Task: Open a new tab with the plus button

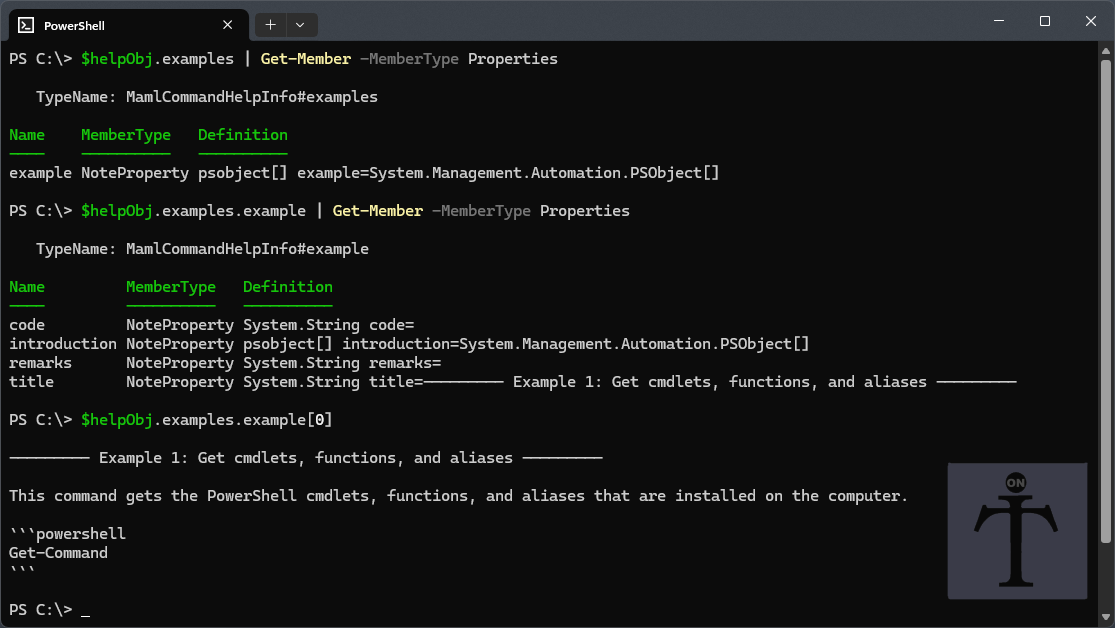Action: (270, 24)
